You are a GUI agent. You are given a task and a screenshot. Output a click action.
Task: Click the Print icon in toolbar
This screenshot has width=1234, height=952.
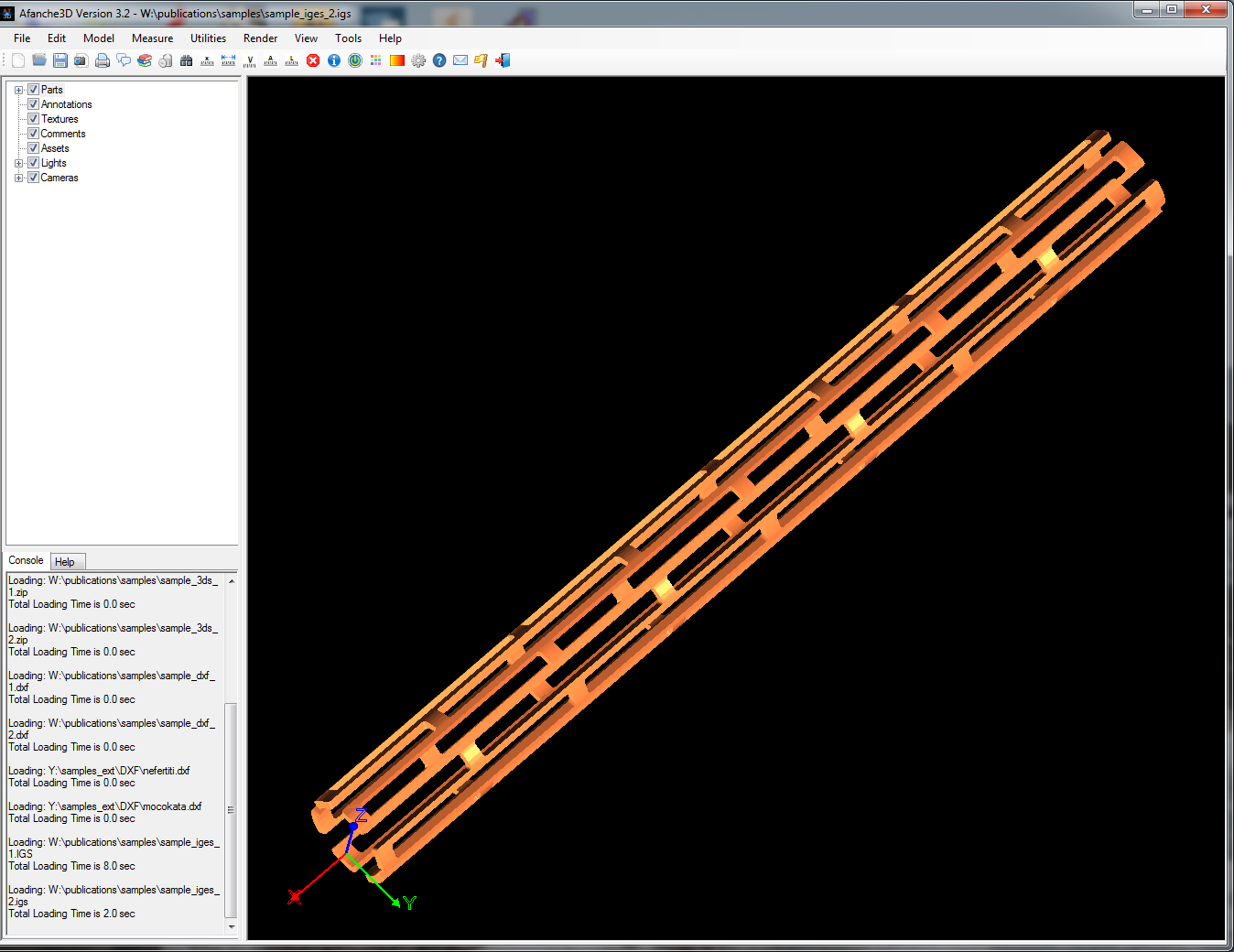point(103,60)
